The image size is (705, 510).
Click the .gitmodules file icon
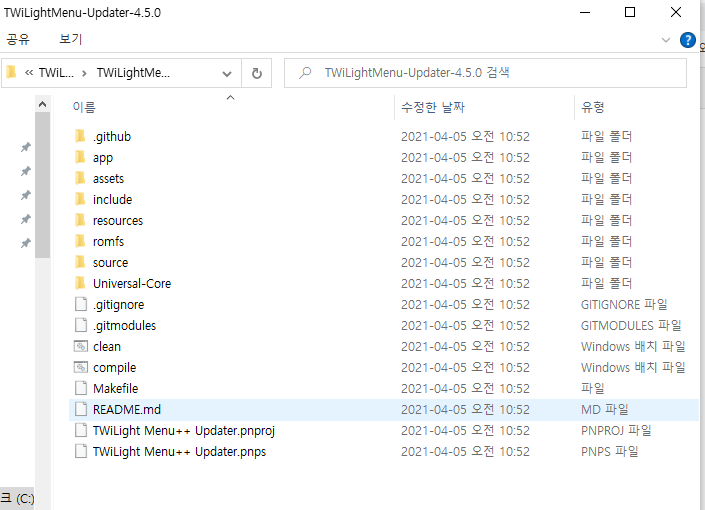click(x=81, y=325)
